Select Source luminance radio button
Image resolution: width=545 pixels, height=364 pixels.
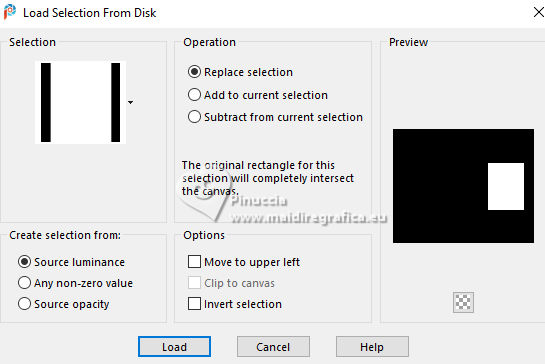(x=24, y=262)
